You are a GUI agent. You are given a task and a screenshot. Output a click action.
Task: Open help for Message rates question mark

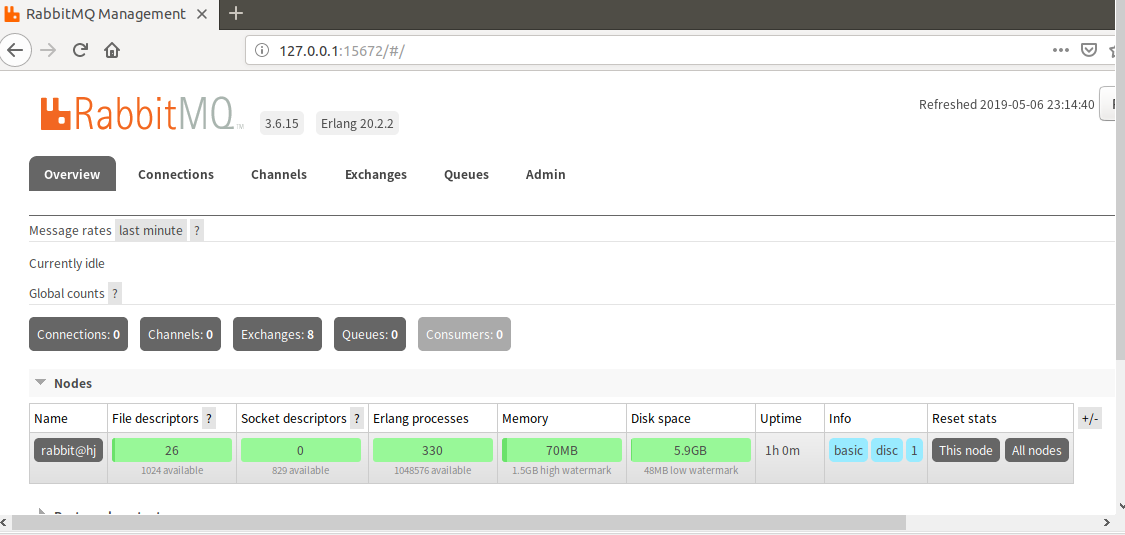pyautogui.click(x=197, y=231)
